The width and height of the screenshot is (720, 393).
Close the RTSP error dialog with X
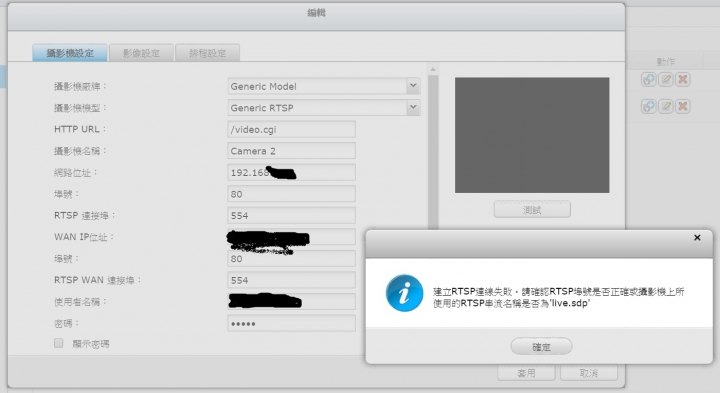click(x=697, y=237)
